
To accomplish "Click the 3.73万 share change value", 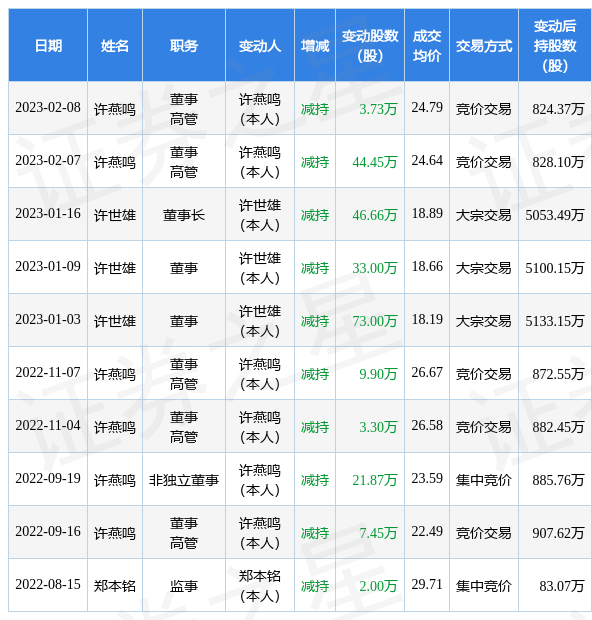I will [x=378, y=109].
